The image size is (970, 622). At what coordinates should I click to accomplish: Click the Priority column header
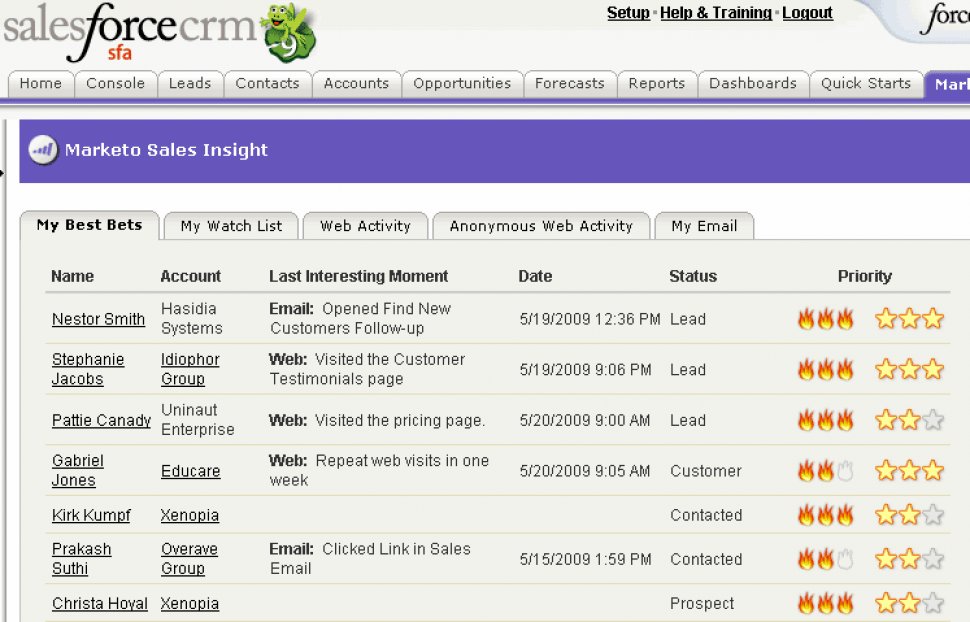(x=865, y=277)
